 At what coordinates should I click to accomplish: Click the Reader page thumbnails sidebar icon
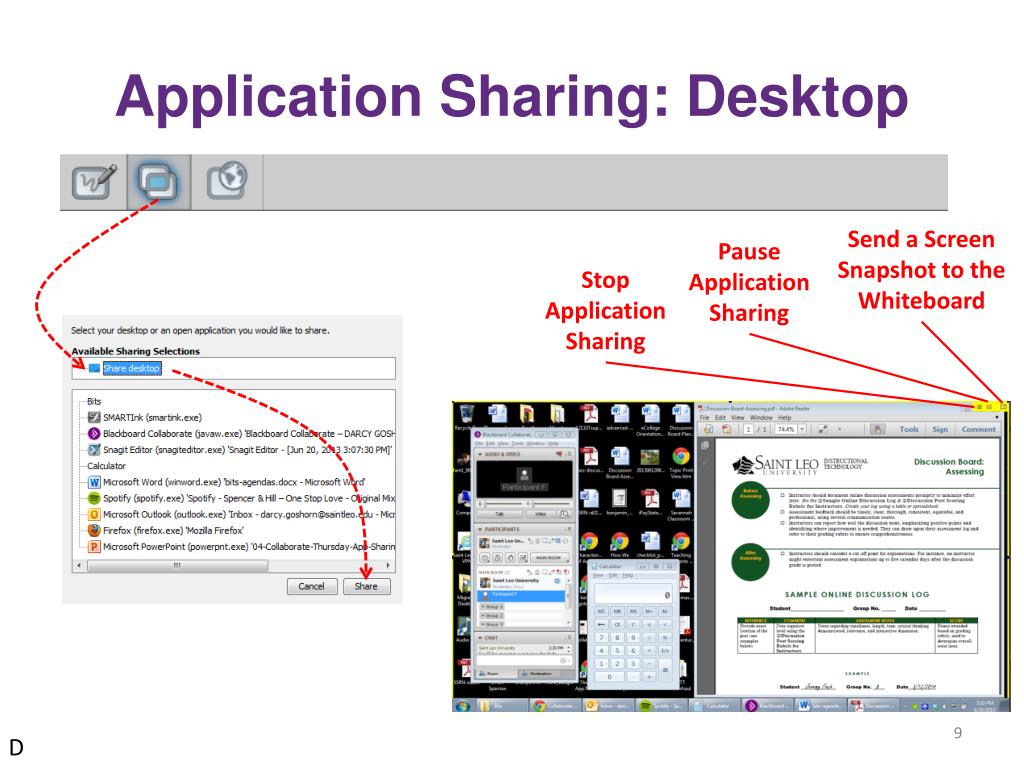click(705, 445)
